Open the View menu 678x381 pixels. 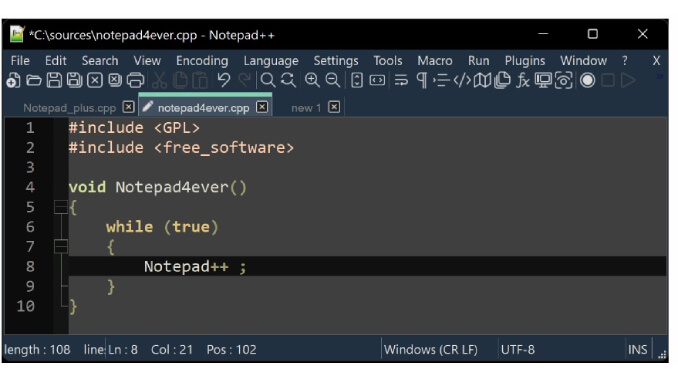click(147, 61)
